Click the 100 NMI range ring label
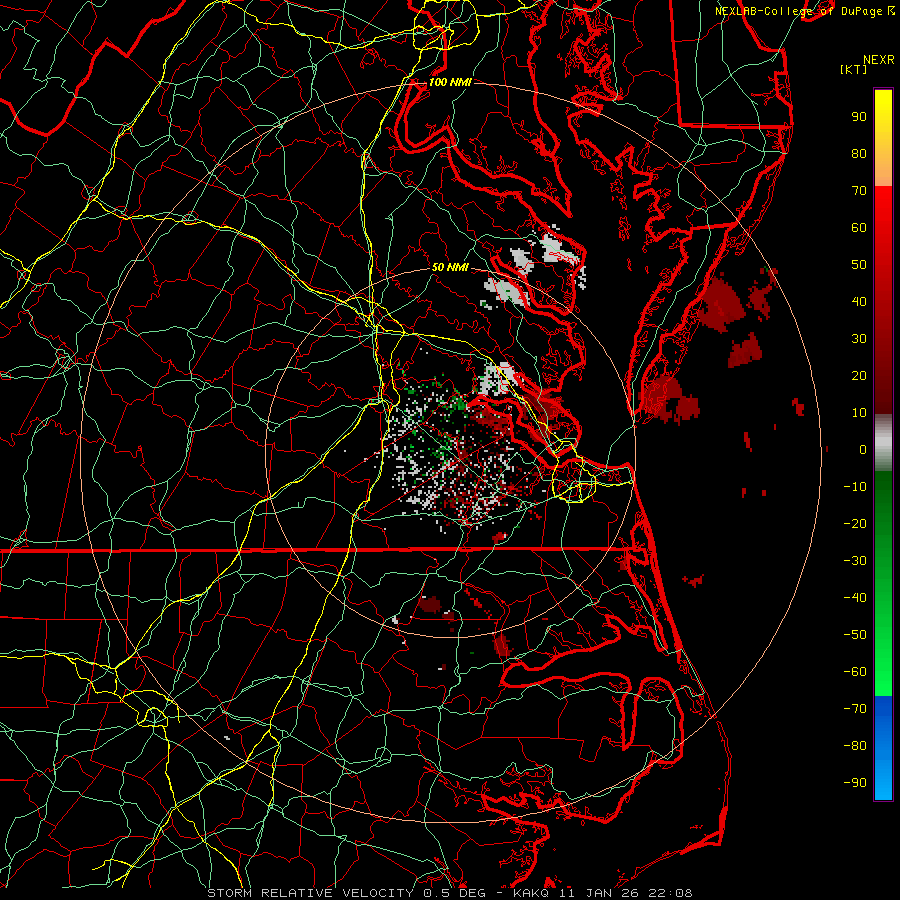 pyautogui.click(x=450, y=82)
